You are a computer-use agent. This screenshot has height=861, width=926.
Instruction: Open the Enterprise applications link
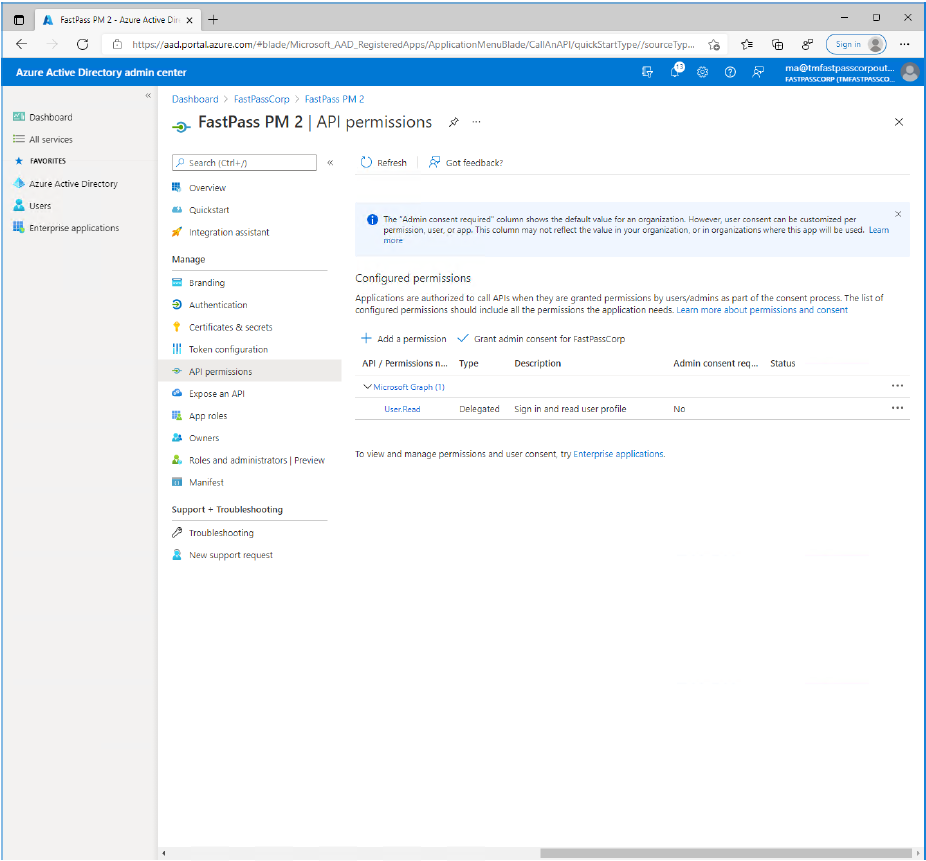pyautogui.click(x=618, y=454)
